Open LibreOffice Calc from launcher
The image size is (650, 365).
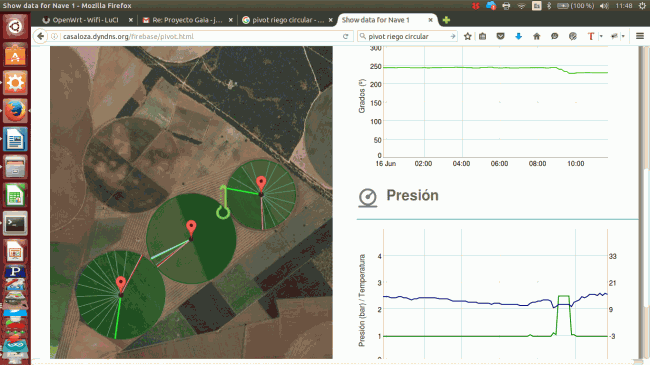pos(15,195)
